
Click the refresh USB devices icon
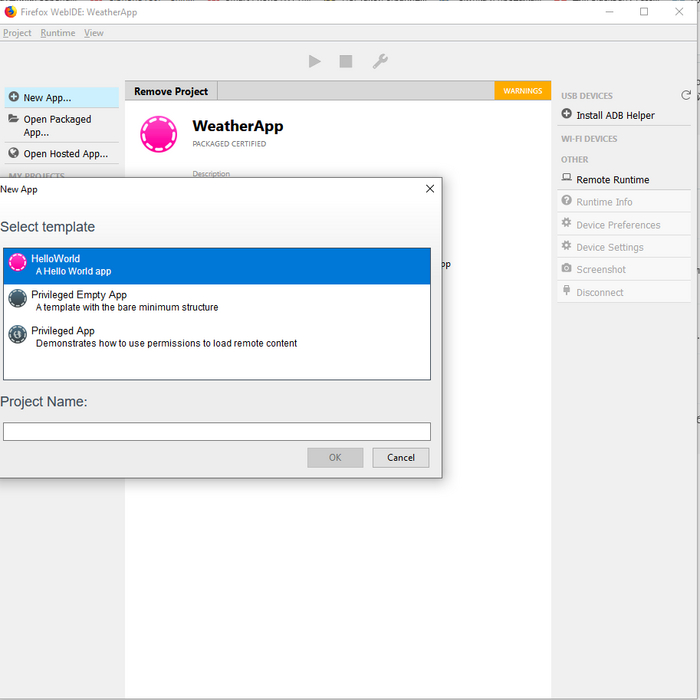click(x=686, y=95)
